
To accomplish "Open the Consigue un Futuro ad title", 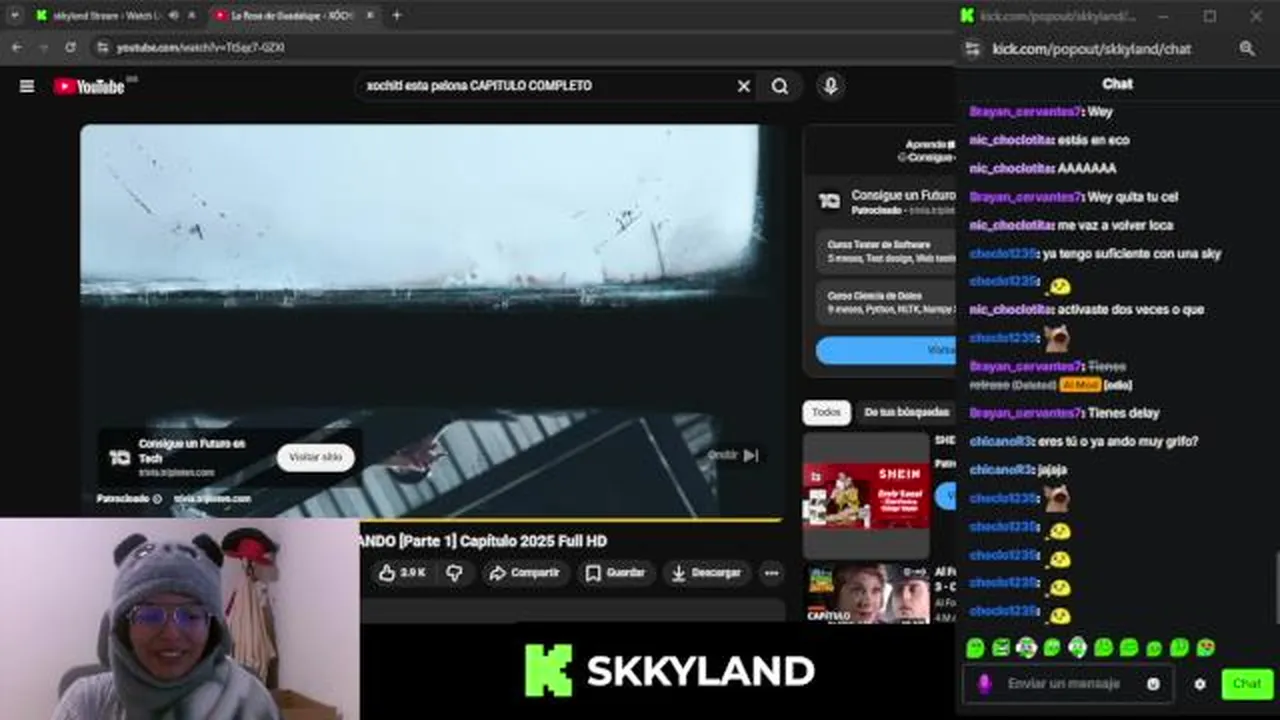I will click(903, 195).
